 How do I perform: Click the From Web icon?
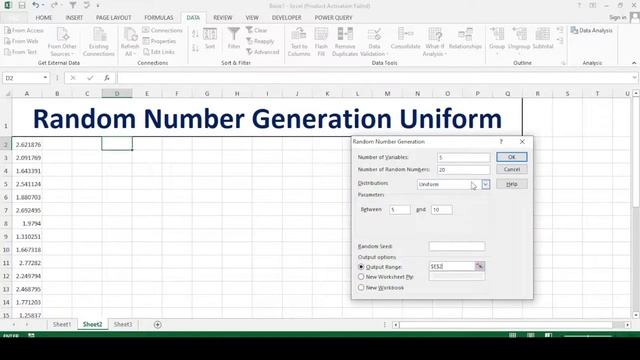coord(8,41)
